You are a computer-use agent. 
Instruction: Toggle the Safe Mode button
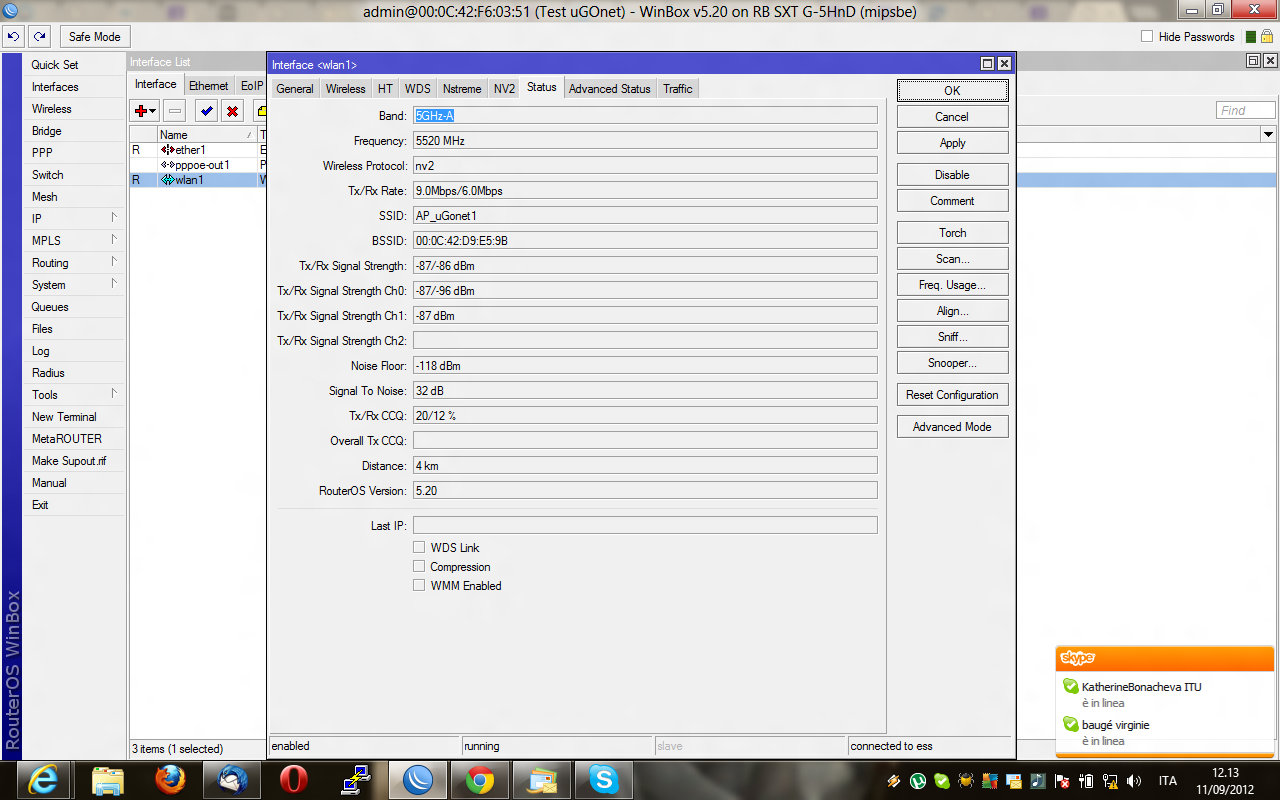[94, 37]
